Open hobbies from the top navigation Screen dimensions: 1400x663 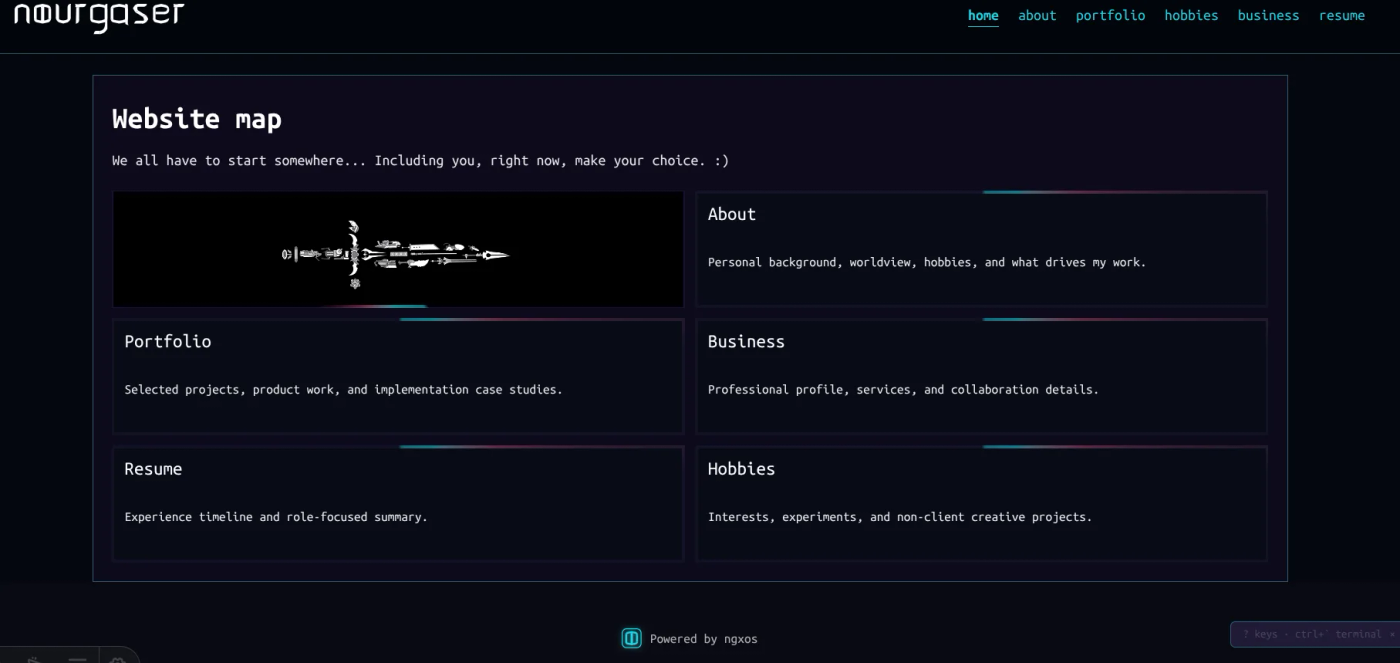(1191, 15)
